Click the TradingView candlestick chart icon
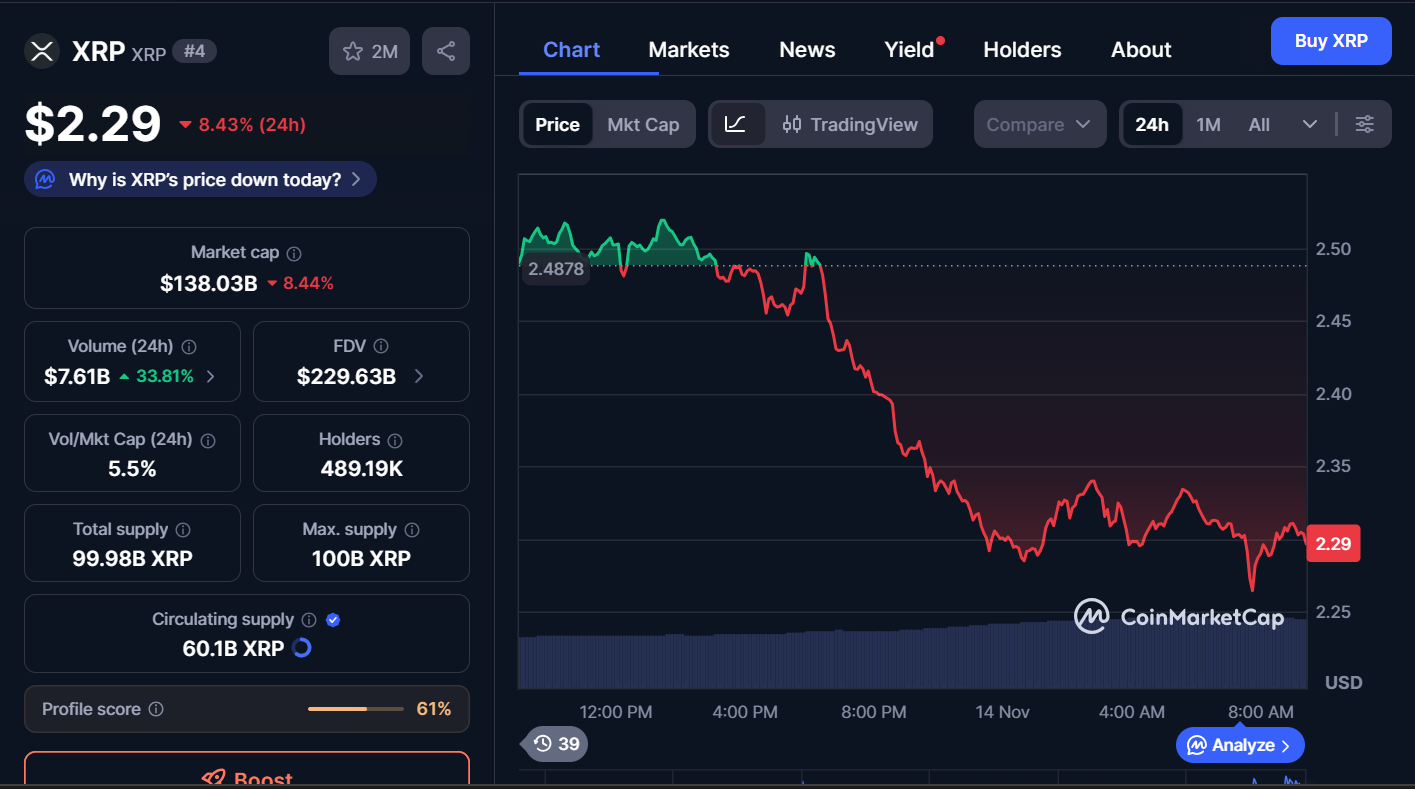 point(791,124)
